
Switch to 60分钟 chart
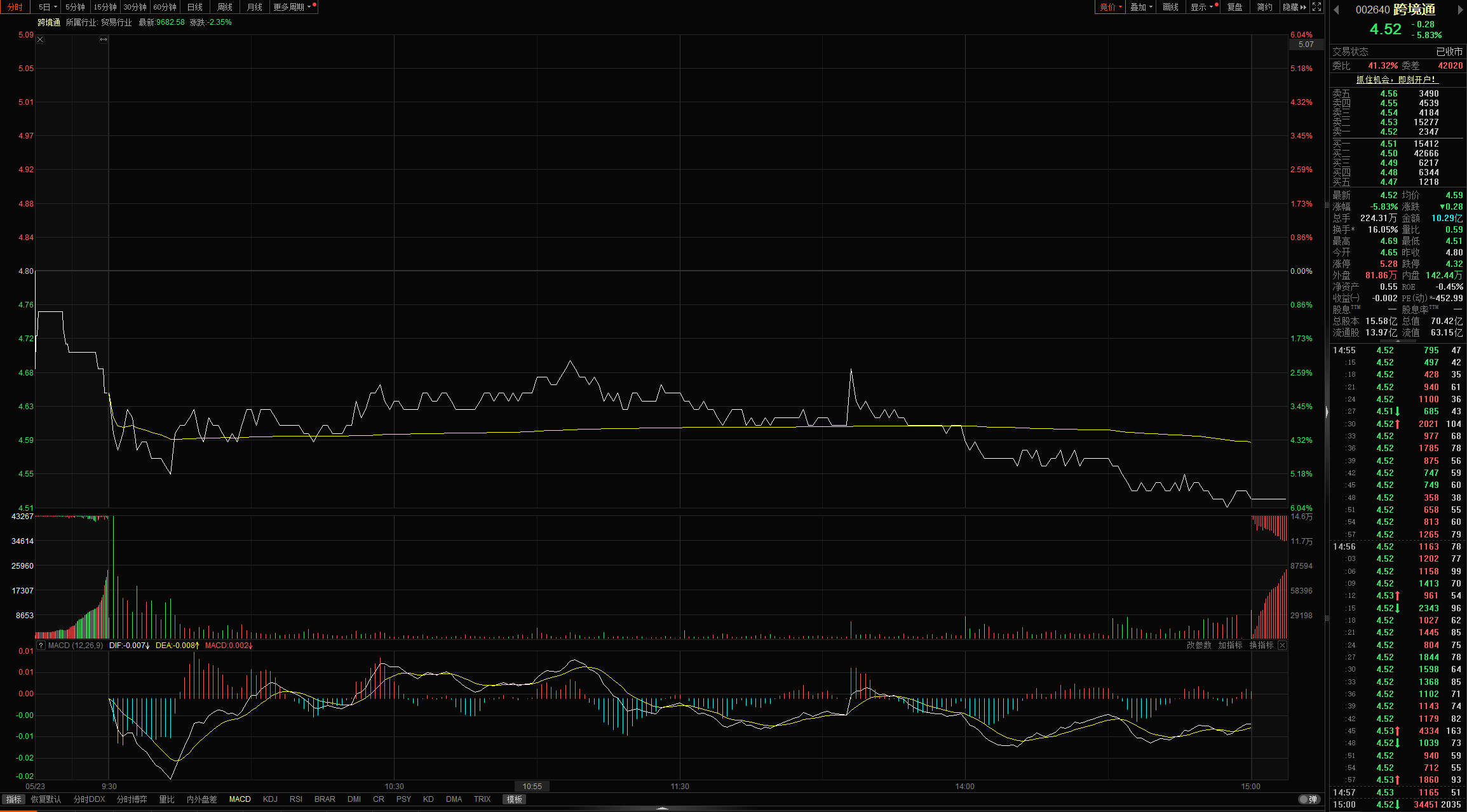point(165,7)
